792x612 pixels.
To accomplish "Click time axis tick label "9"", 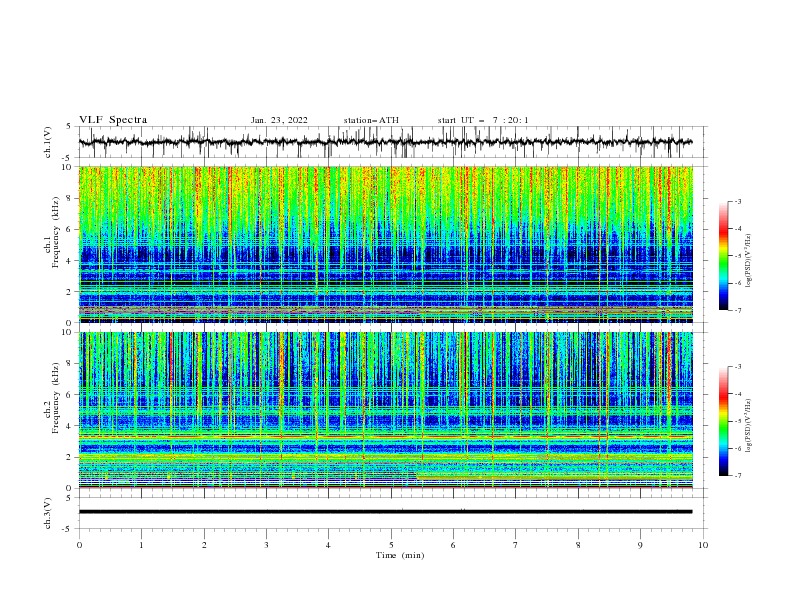I will pyautogui.click(x=640, y=545).
